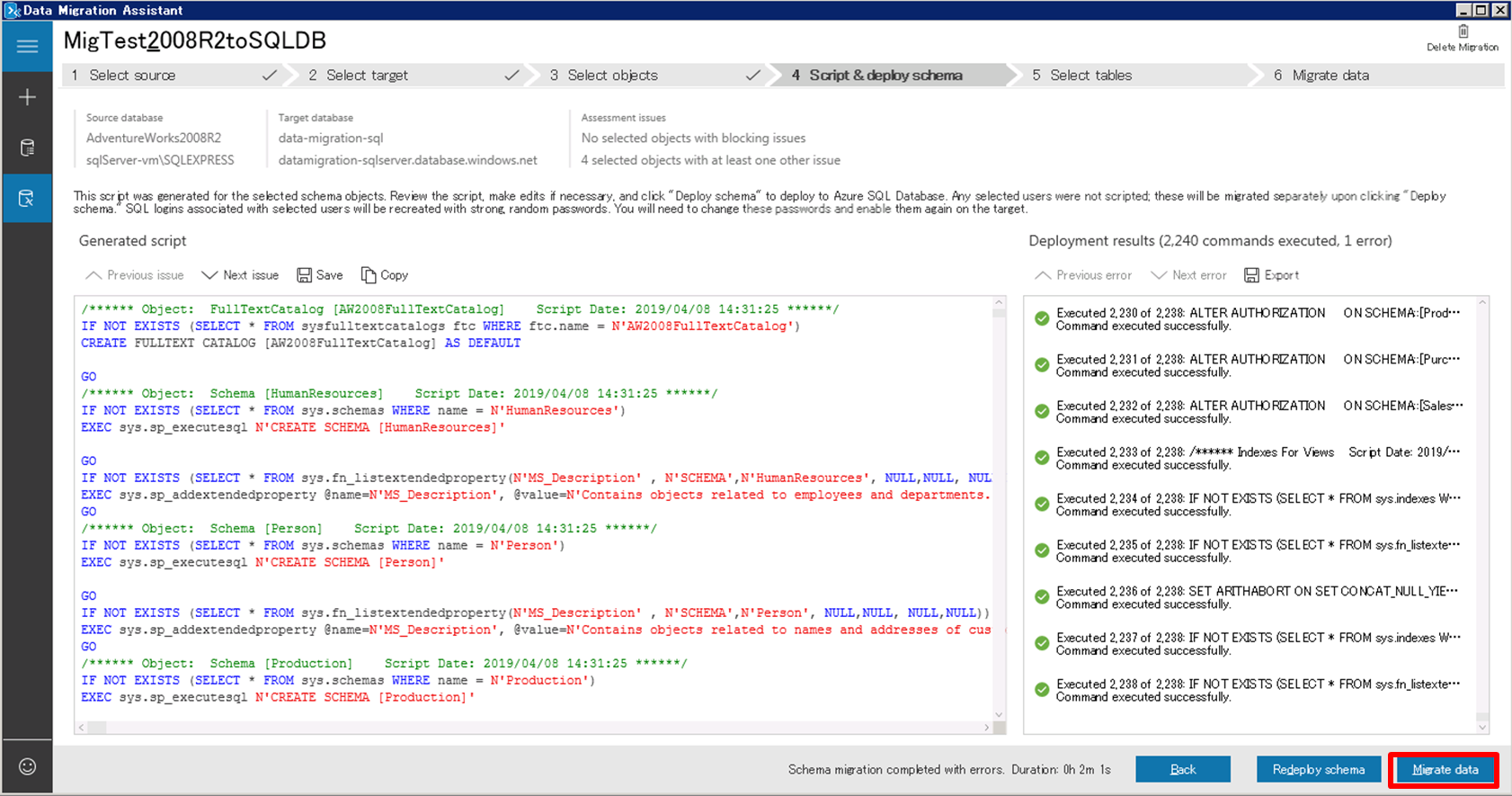1512x796 pixels.
Task: Click success icon for command 2,236
Action: [x=1042, y=596]
